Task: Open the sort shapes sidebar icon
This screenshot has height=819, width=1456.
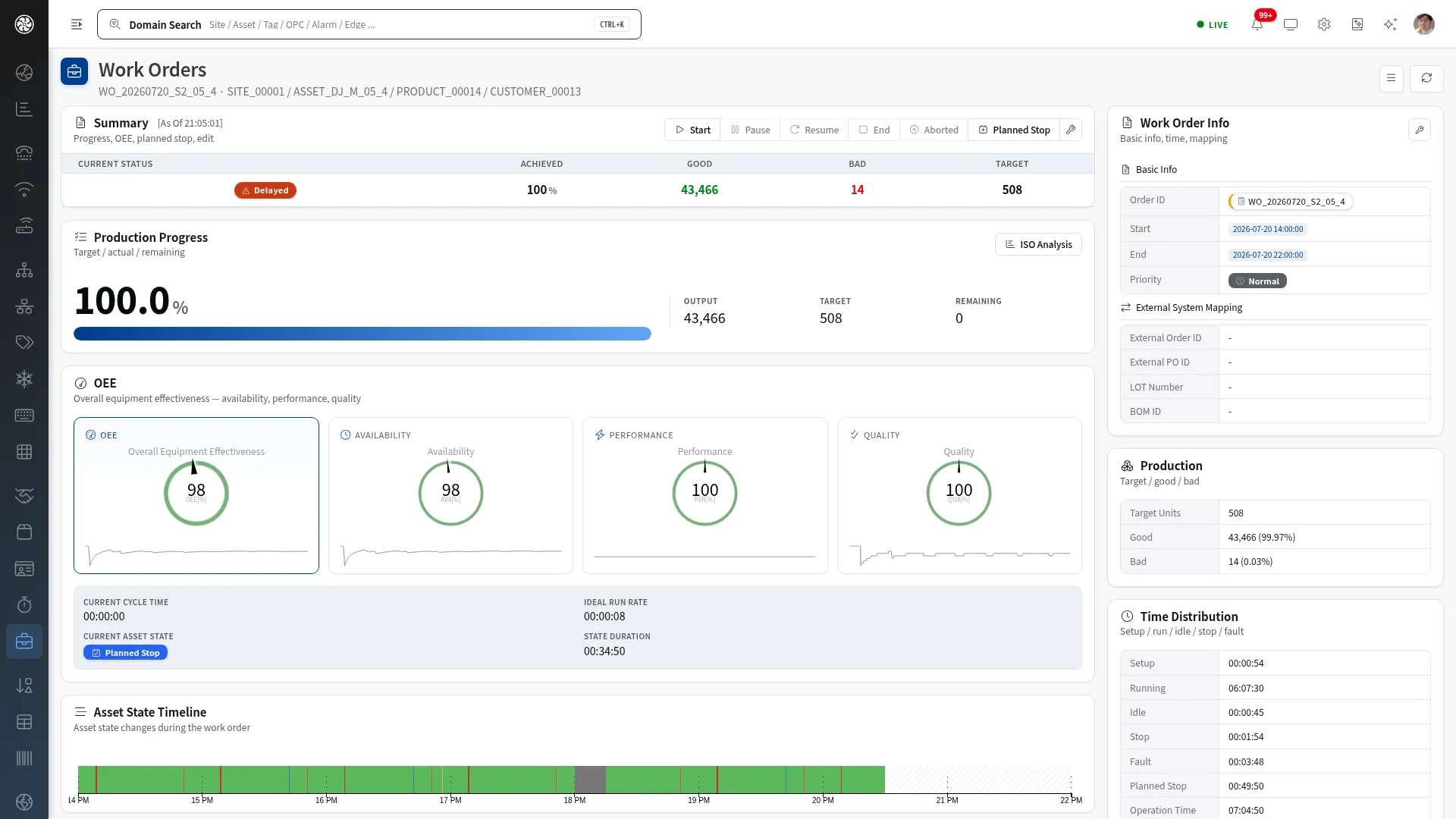Action: click(x=24, y=686)
